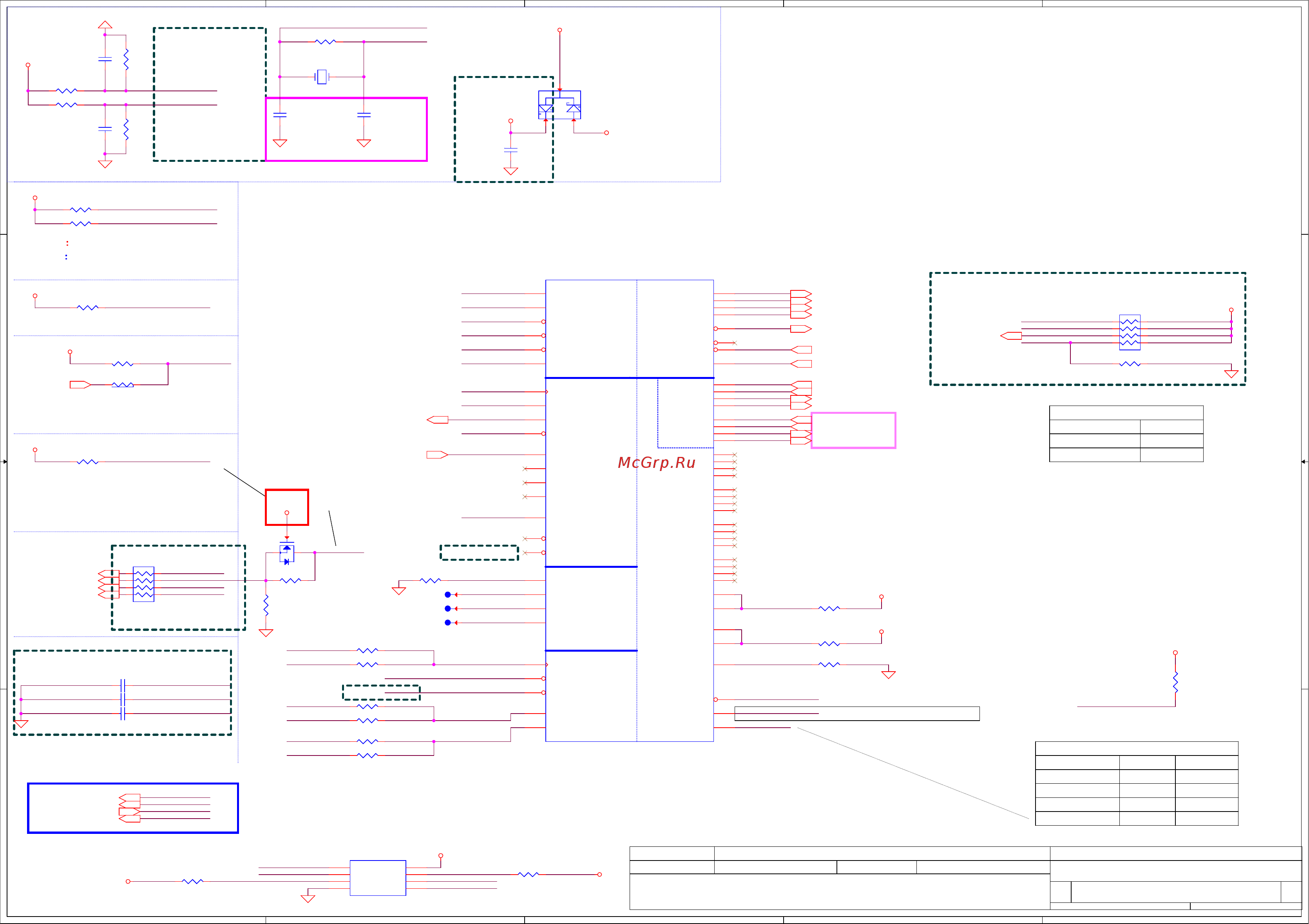The image size is (1309, 924).
Task: Click the three-column table
Action: 1136,783
